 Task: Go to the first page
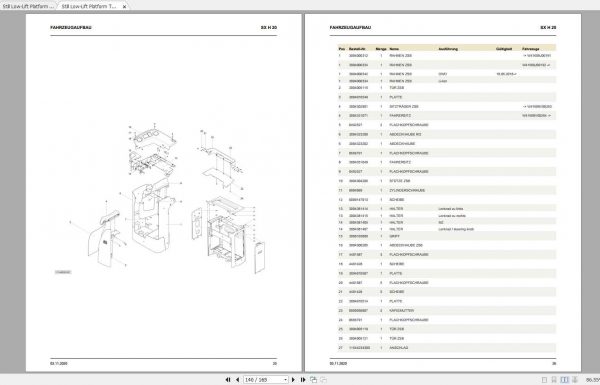(228, 380)
